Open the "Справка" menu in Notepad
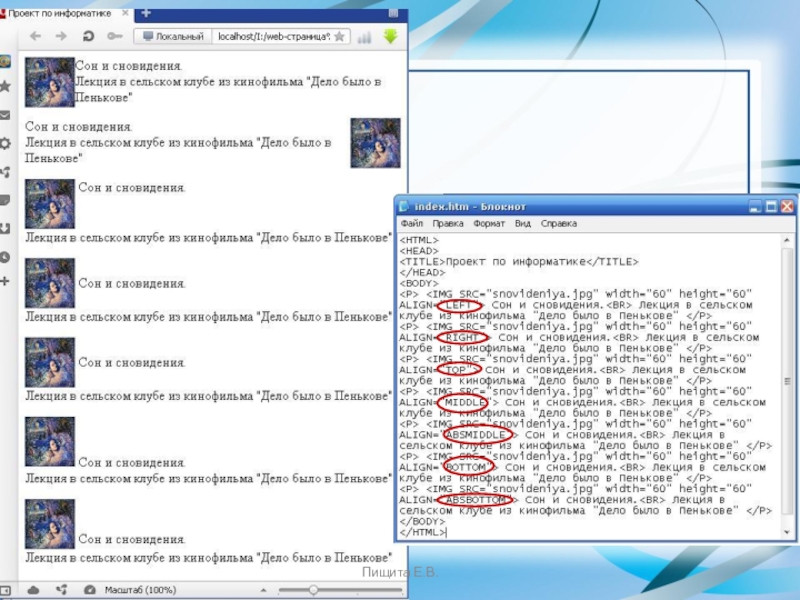Image resolution: width=800 pixels, height=600 pixels. tap(559, 224)
